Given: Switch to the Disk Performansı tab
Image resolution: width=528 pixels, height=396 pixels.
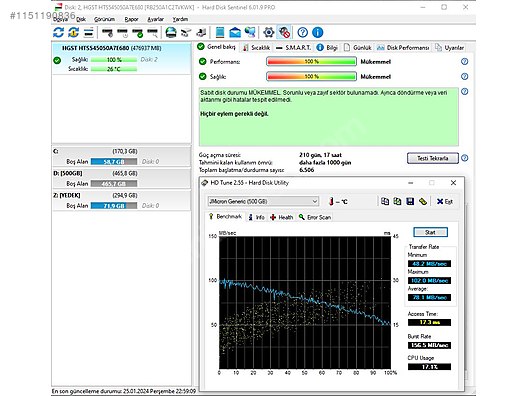Looking at the screenshot, I should coord(403,48).
